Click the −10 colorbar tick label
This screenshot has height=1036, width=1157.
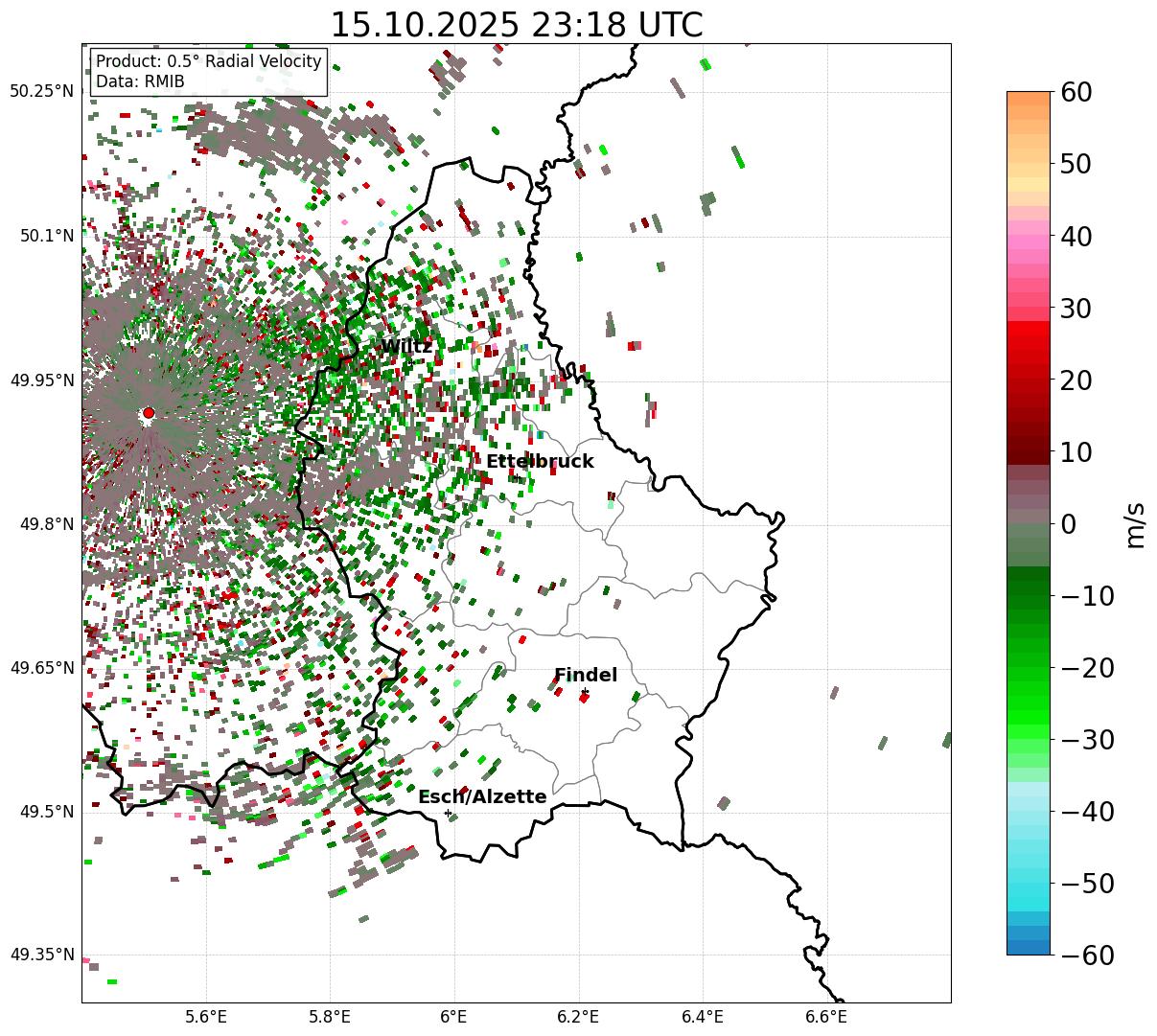click(1086, 596)
